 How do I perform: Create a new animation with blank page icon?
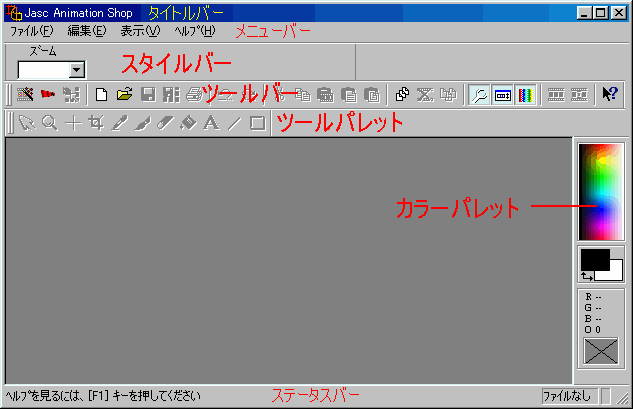tap(101, 95)
